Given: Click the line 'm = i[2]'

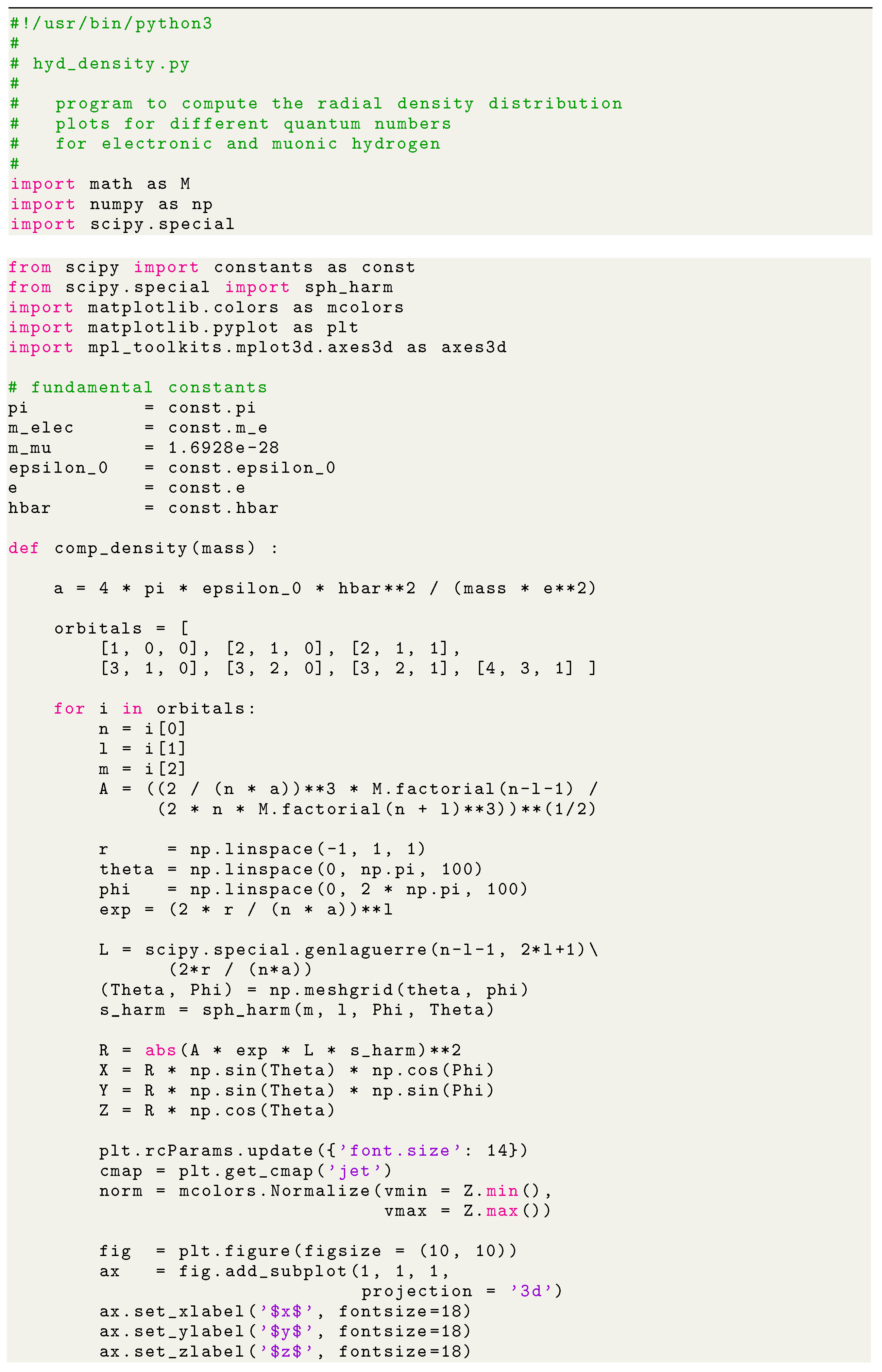Looking at the screenshot, I should [x=143, y=769].
